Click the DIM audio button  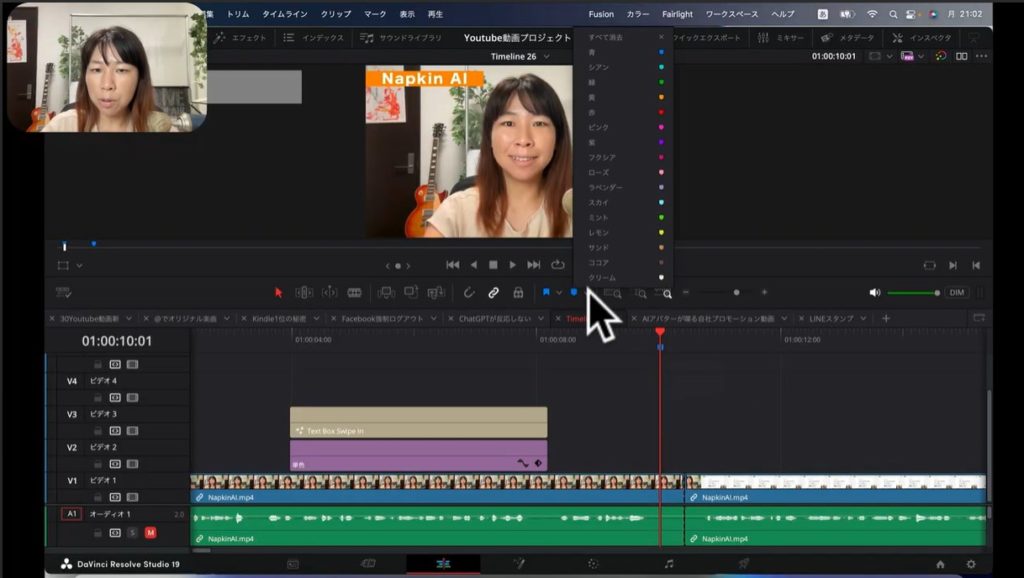pos(956,293)
